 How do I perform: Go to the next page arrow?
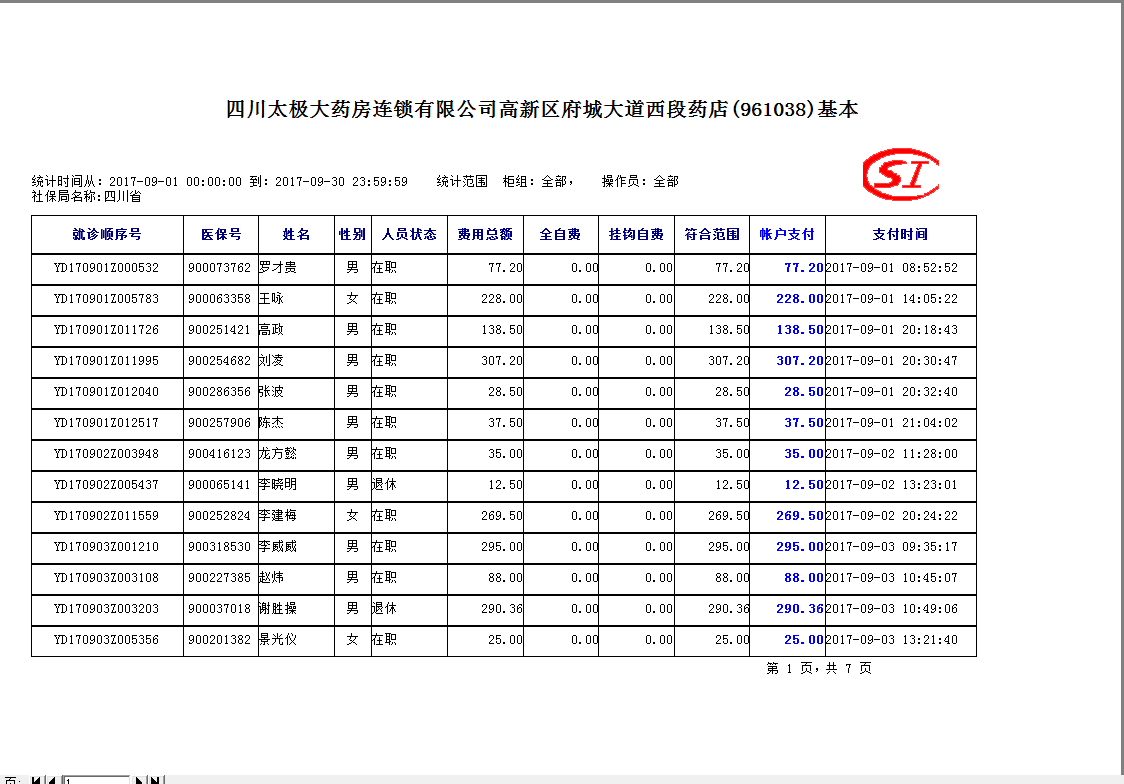(x=139, y=780)
